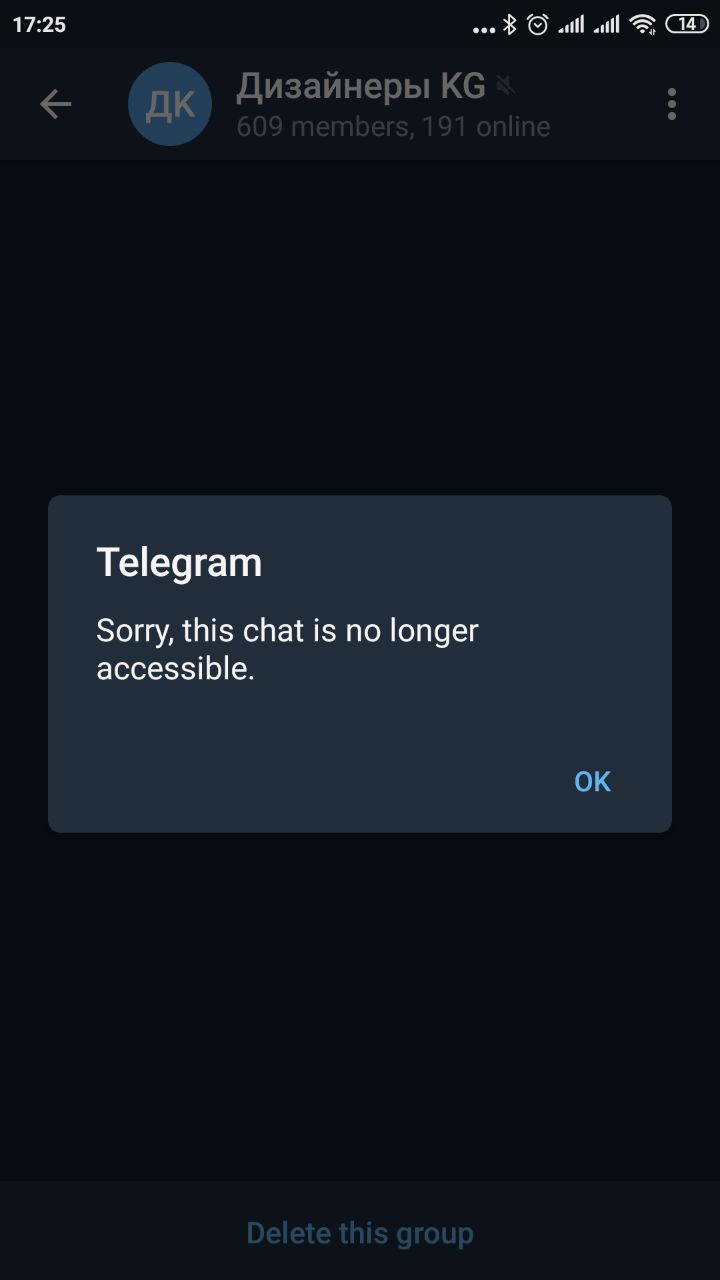Open the ДК group avatar

click(x=170, y=104)
